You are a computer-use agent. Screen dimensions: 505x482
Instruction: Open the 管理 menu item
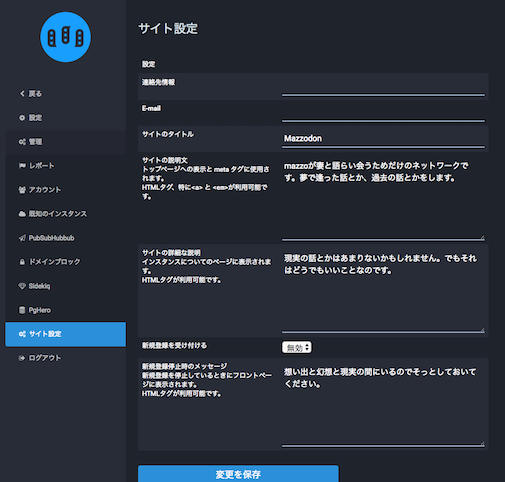pos(66,142)
